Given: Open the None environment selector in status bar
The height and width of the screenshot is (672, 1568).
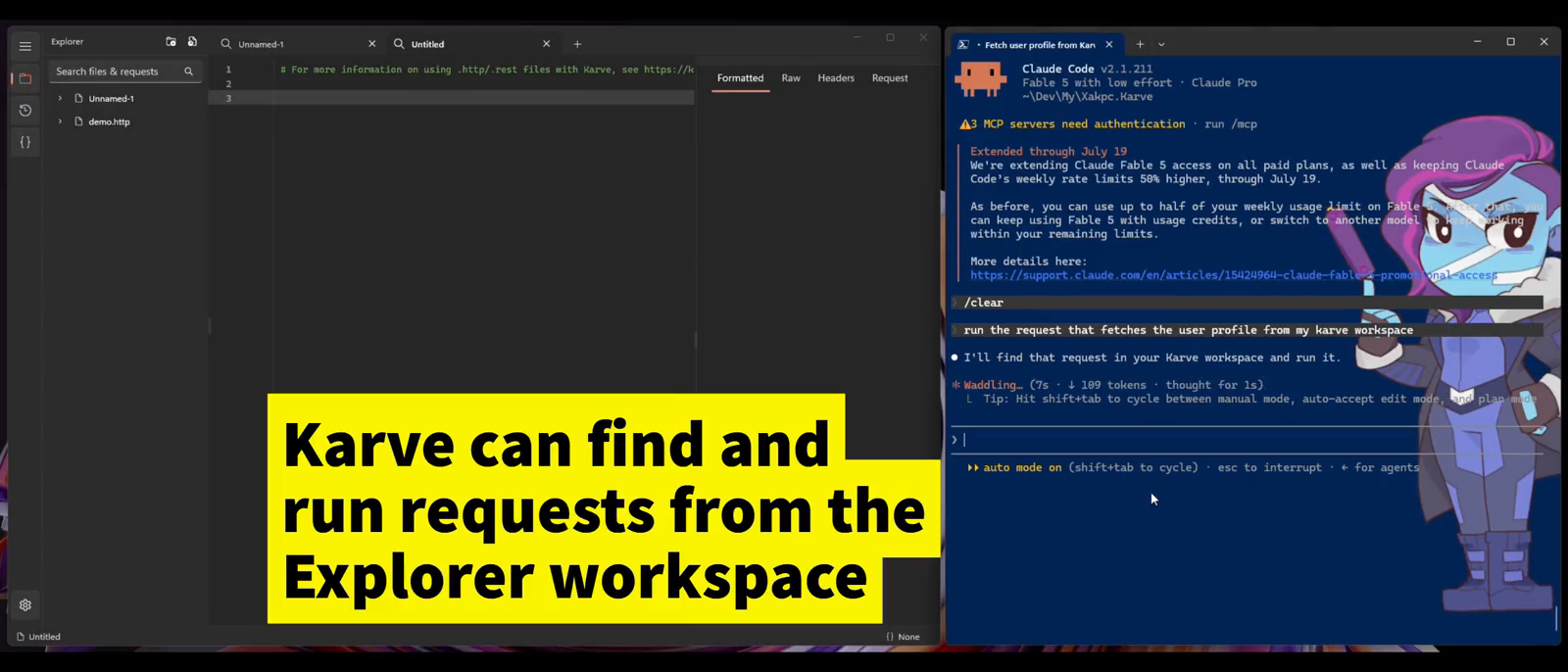Looking at the screenshot, I should click(903, 637).
